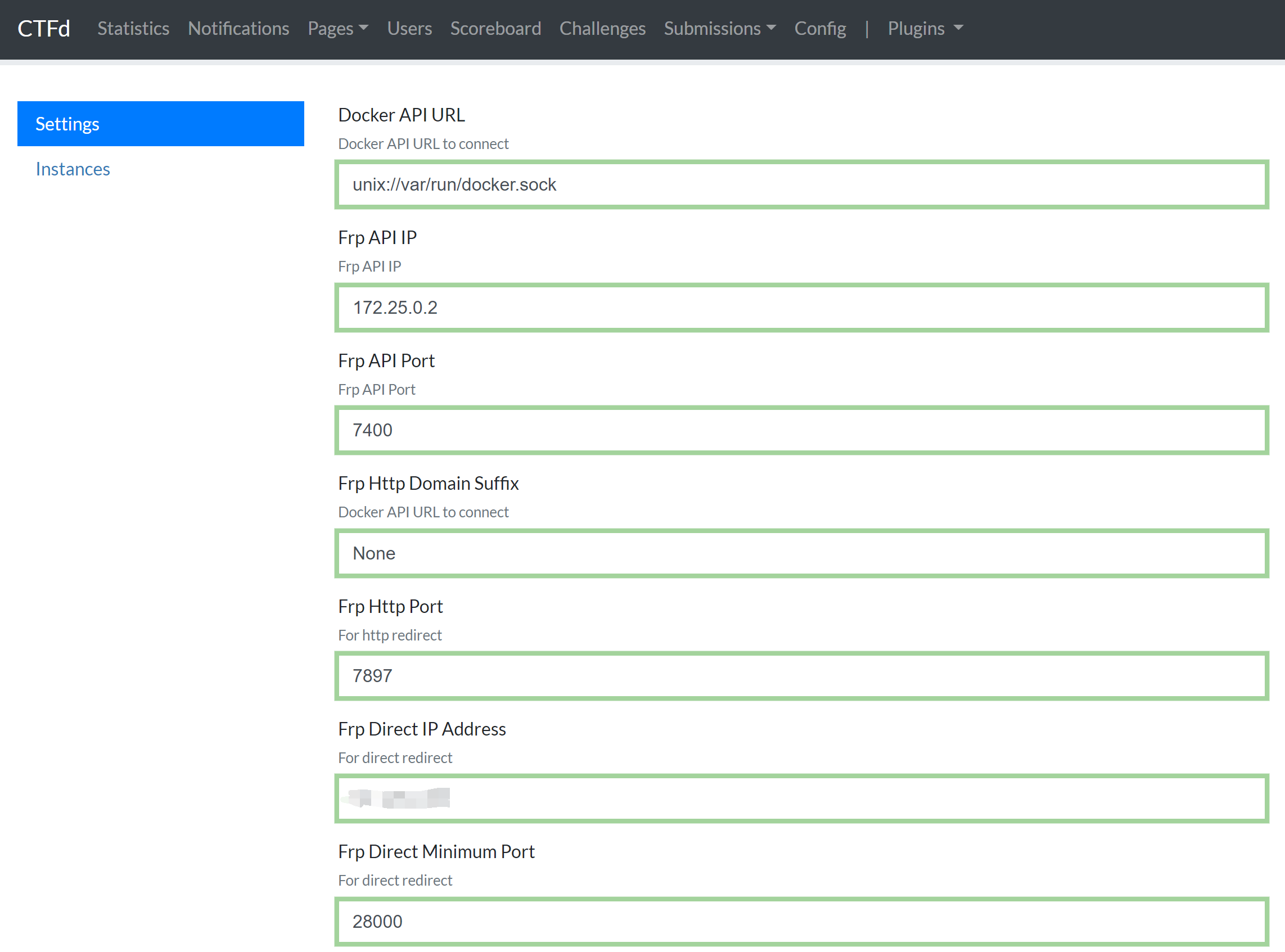Open the Challenges page
Screen dimensions: 1285x952
pos(602,28)
